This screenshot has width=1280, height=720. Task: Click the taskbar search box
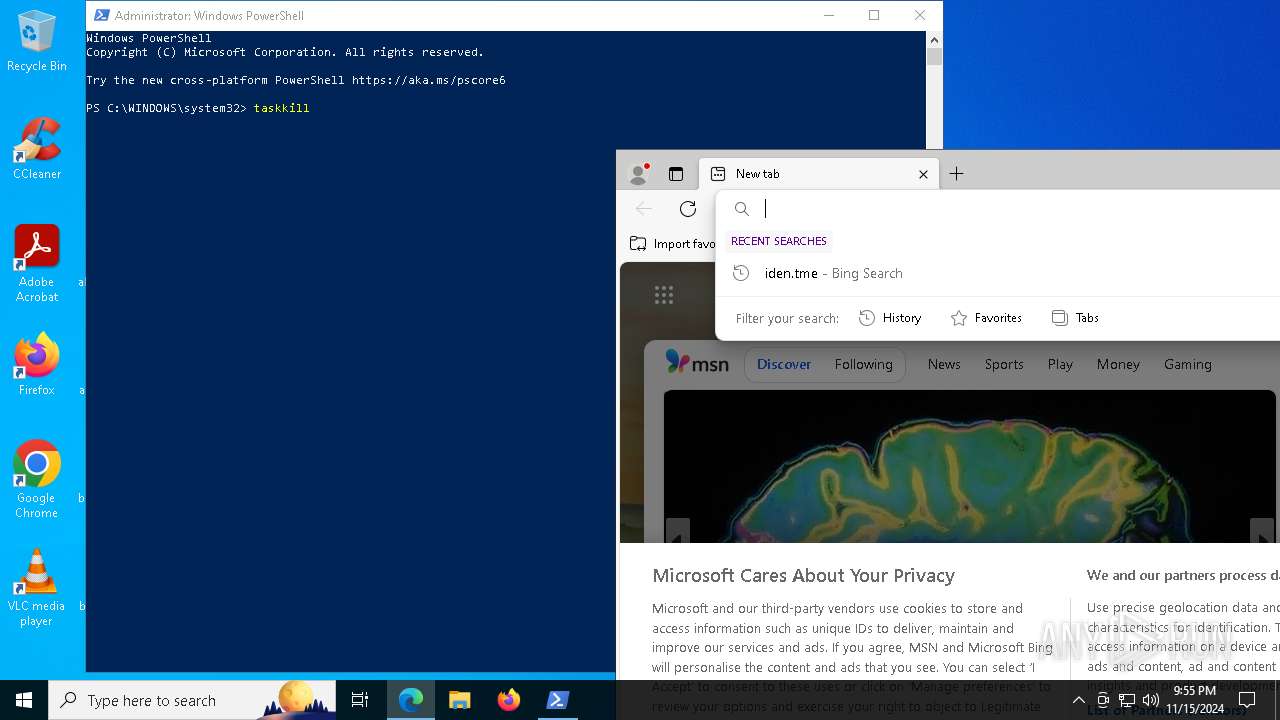(192, 700)
